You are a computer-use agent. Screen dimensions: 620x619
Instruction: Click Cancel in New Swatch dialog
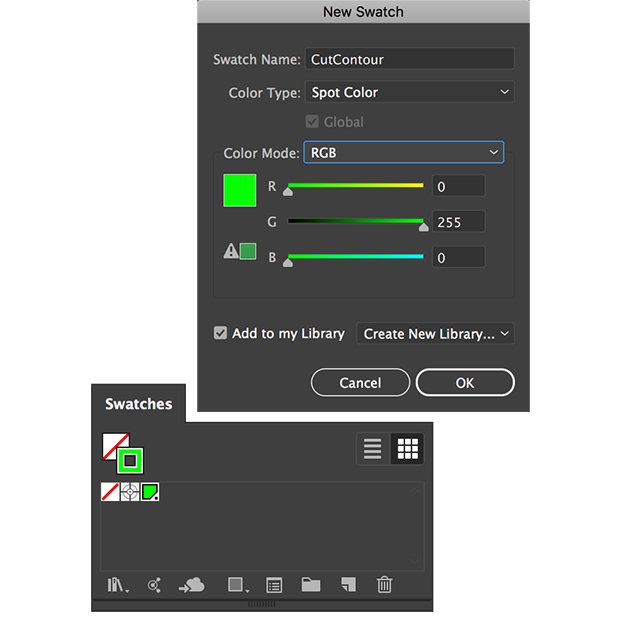[x=360, y=382]
